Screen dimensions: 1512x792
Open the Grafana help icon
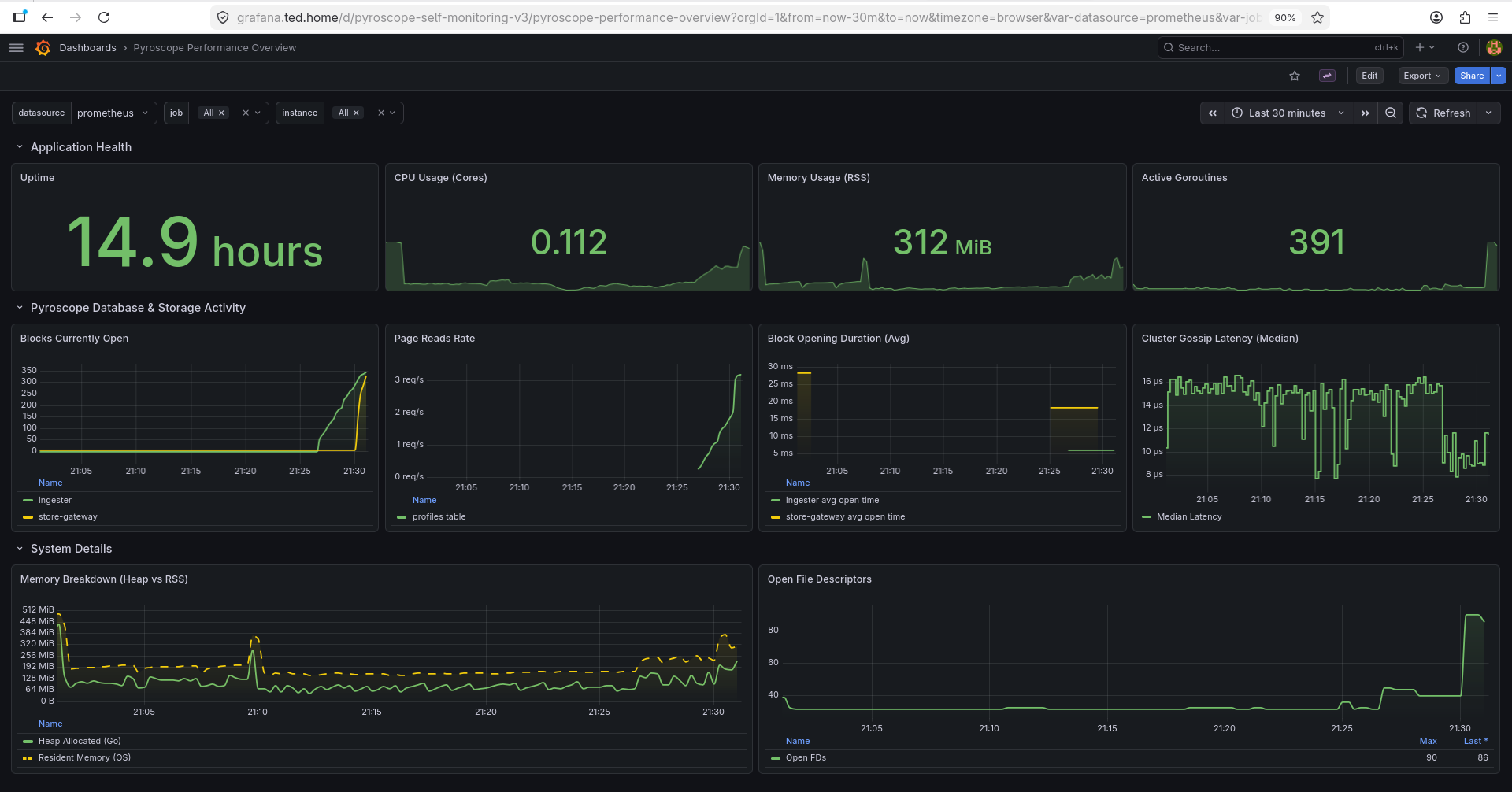coord(1463,48)
